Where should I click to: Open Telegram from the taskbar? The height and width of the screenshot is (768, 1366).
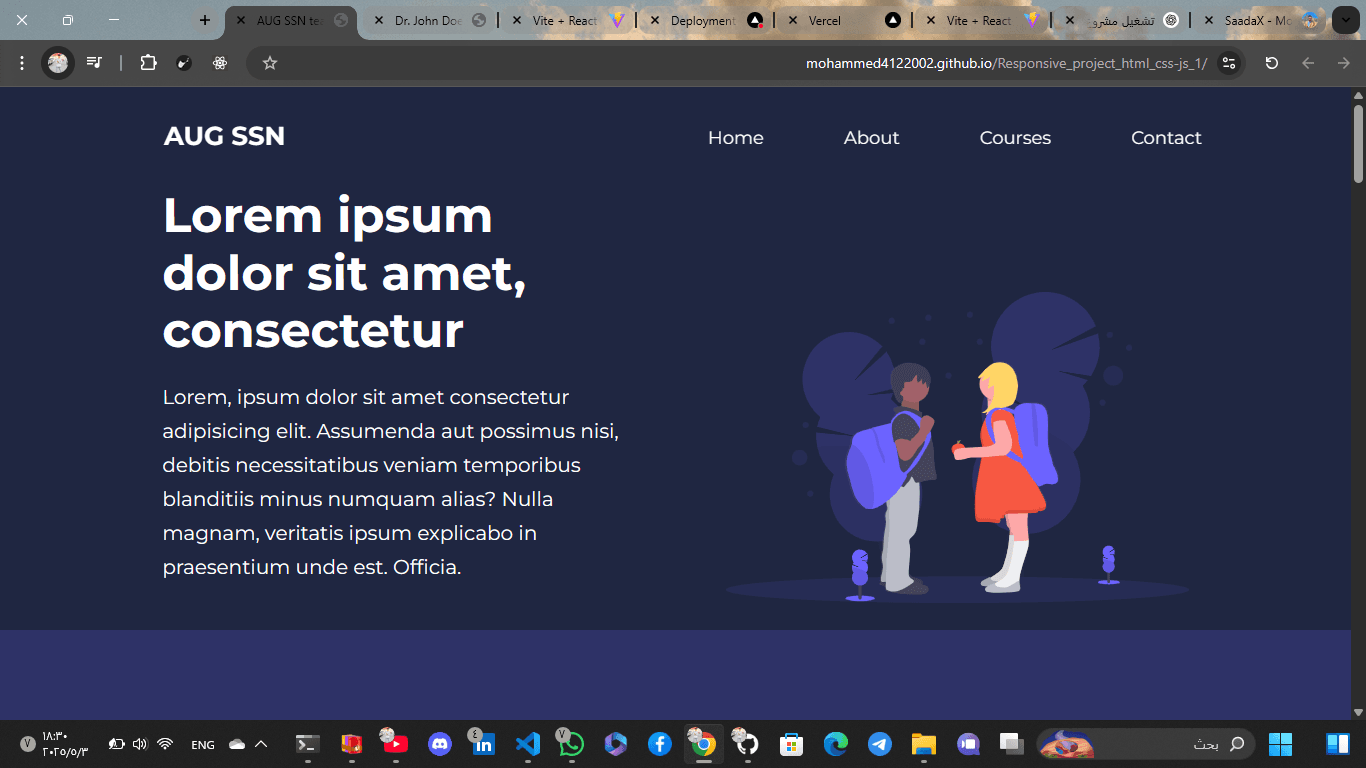[879, 744]
